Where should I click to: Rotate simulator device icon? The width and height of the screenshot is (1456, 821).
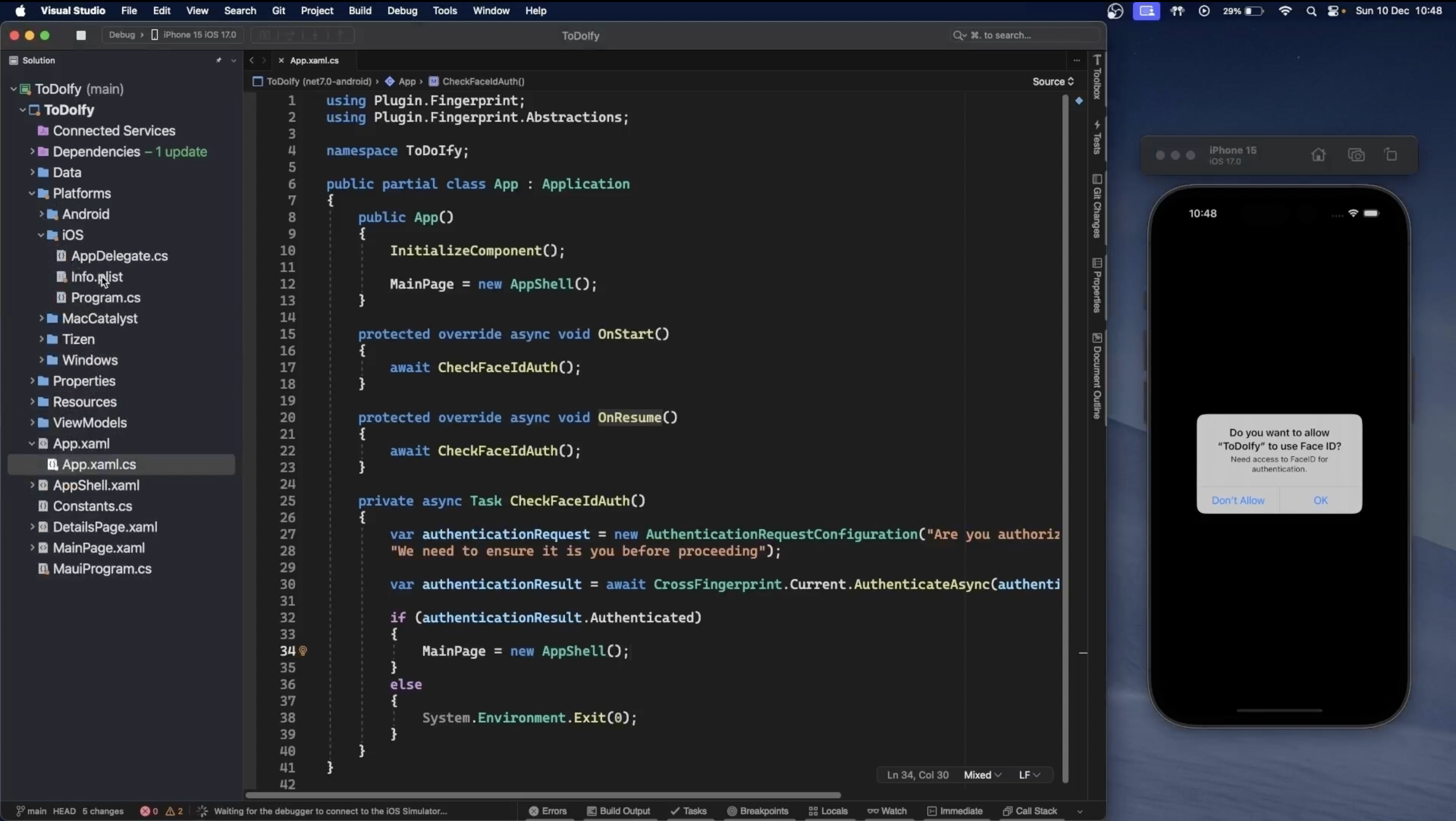(x=1391, y=154)
